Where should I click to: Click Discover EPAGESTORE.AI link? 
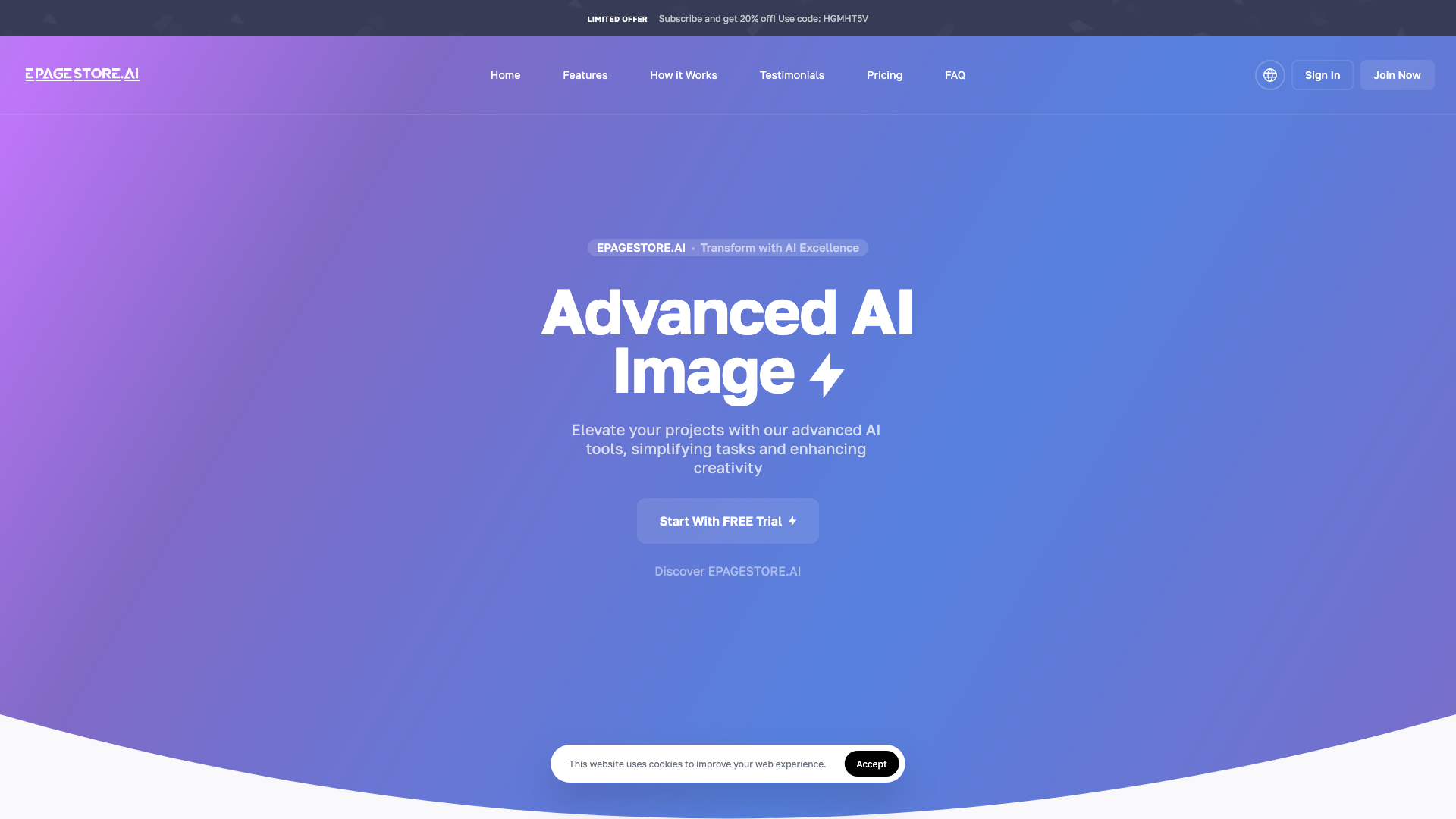728,571
